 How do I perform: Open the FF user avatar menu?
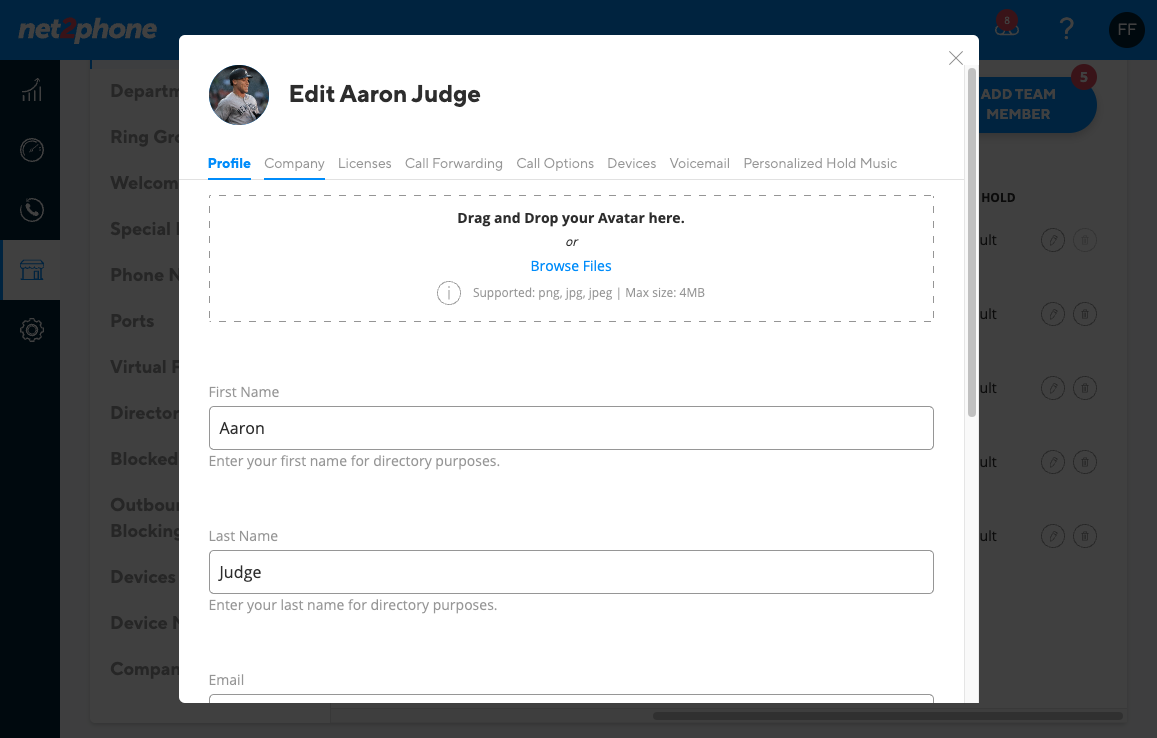[1126, 30]
